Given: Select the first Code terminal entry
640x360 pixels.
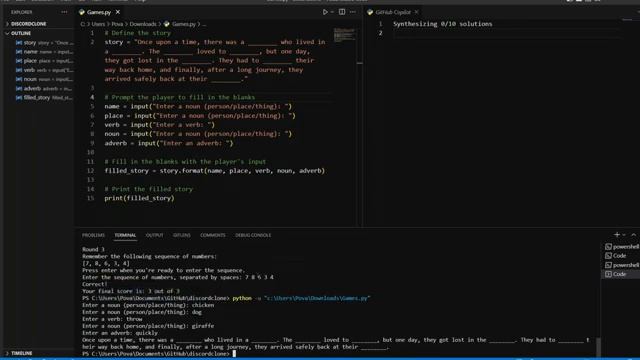Looking at the screenshot, I should click(622, 256).
